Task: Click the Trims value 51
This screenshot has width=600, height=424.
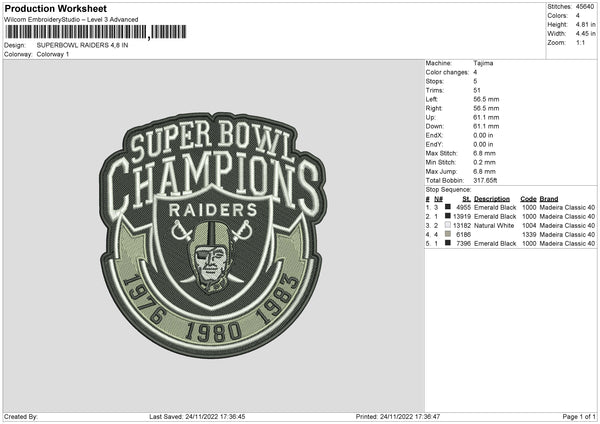Action: click(x=476, y=90)
